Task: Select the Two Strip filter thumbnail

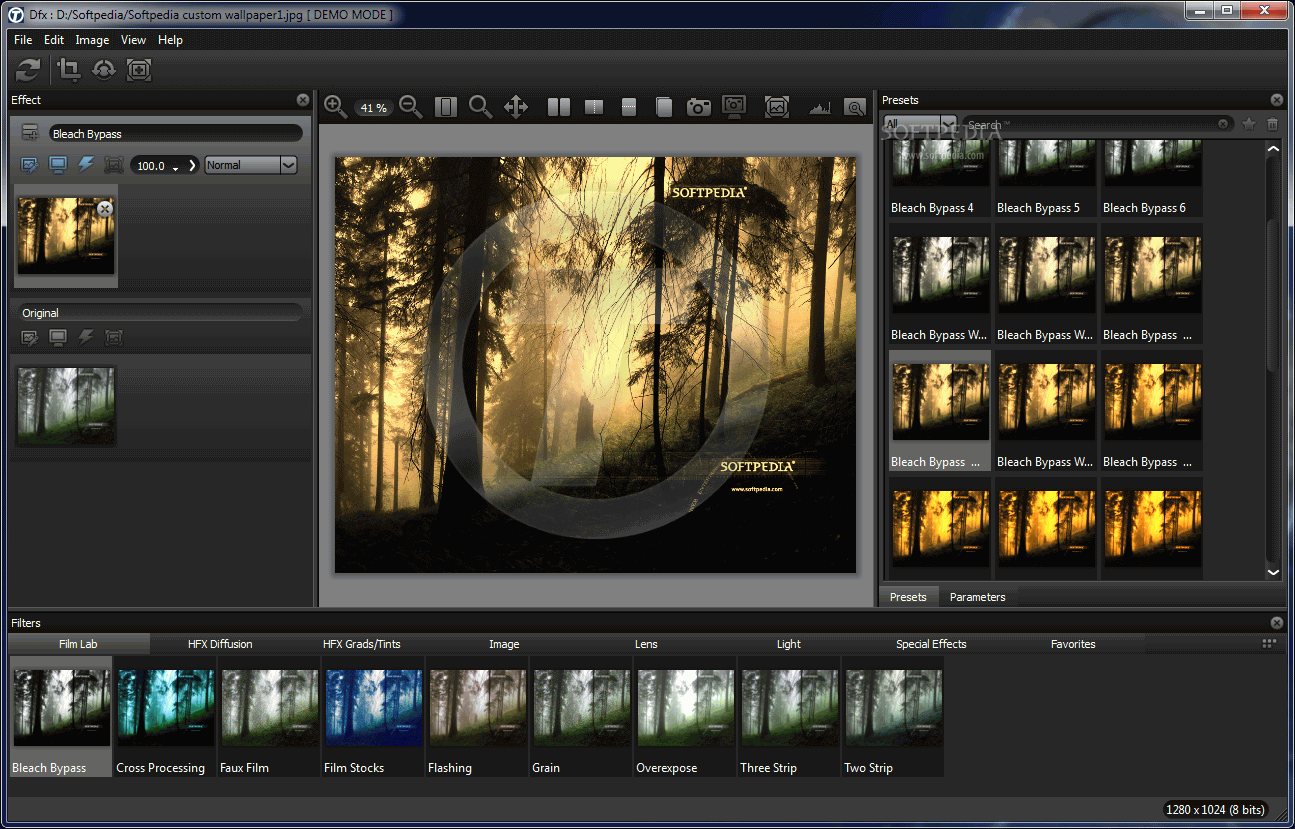Action: coord(893,717)
